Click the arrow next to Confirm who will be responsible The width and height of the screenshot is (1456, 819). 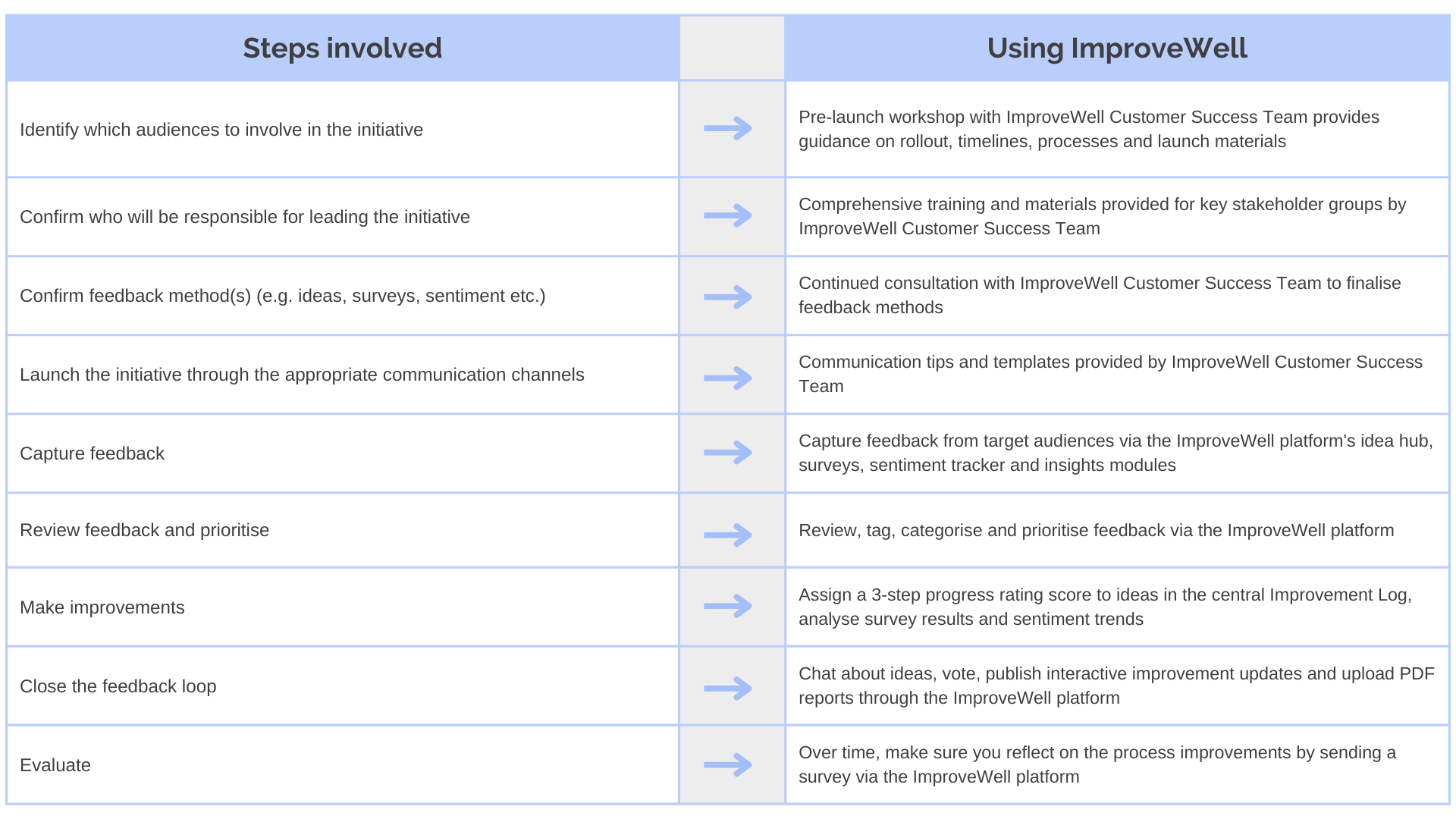(x=728, y=215)
